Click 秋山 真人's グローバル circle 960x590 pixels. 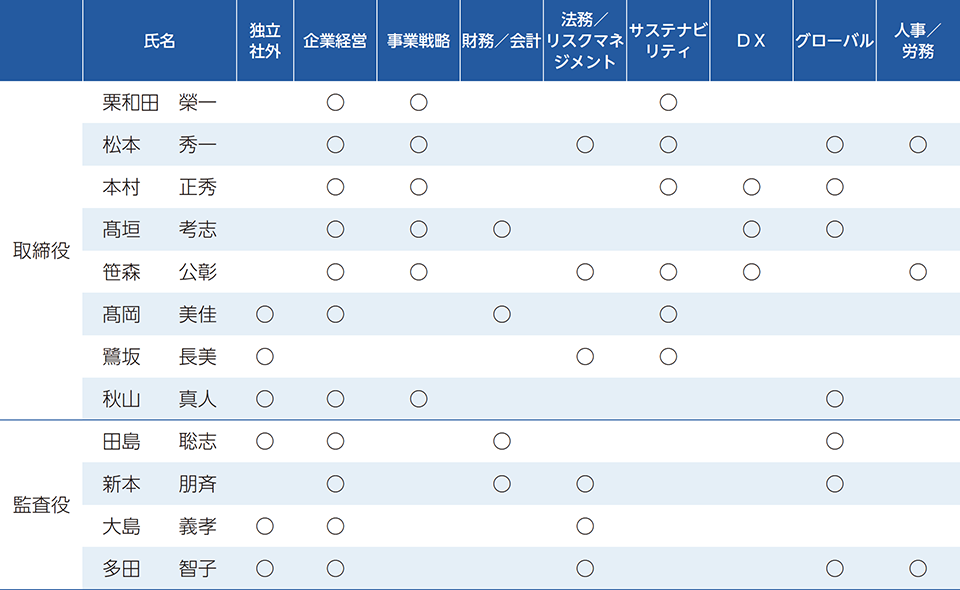pyautogui.click(x=835, y=399)
